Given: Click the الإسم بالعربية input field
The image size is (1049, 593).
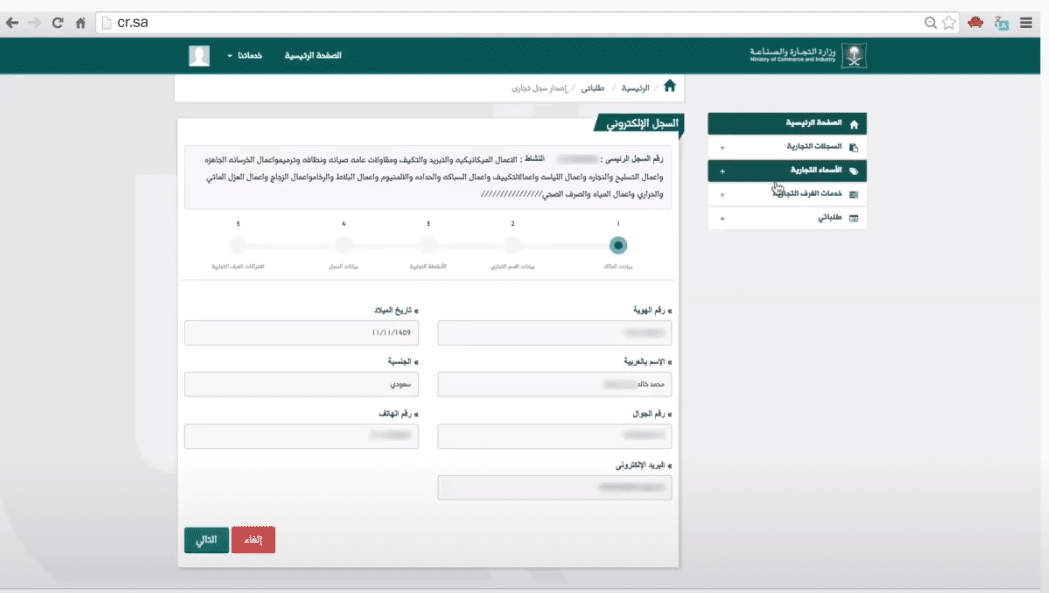Looking at the screenshot, I should (555, 384).
